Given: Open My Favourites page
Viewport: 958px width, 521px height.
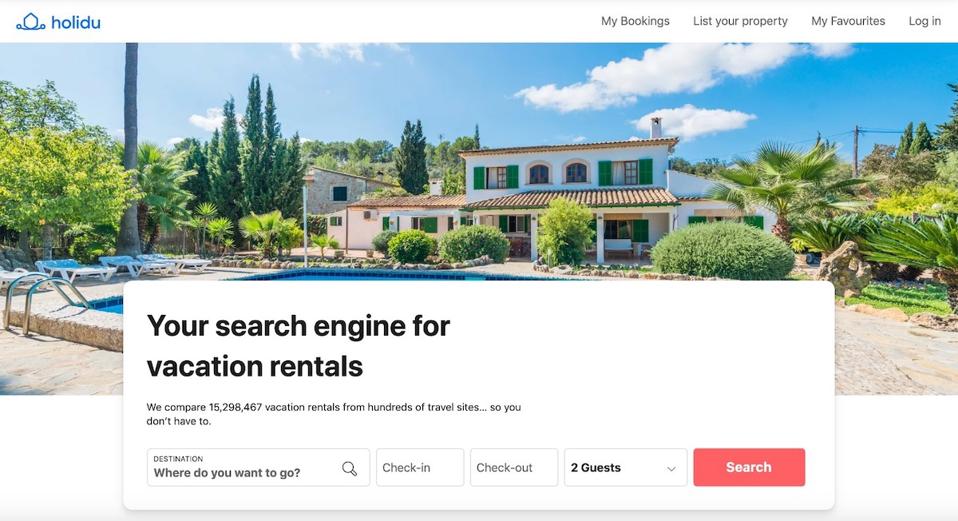Looking at the screenshot, I should [x=848, y=21].
